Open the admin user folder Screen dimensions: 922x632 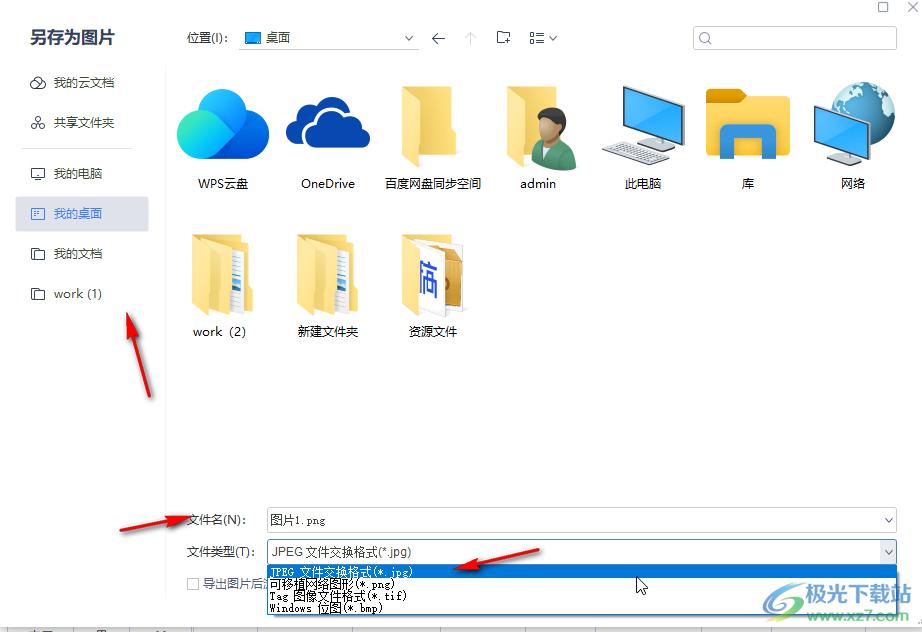541,128
